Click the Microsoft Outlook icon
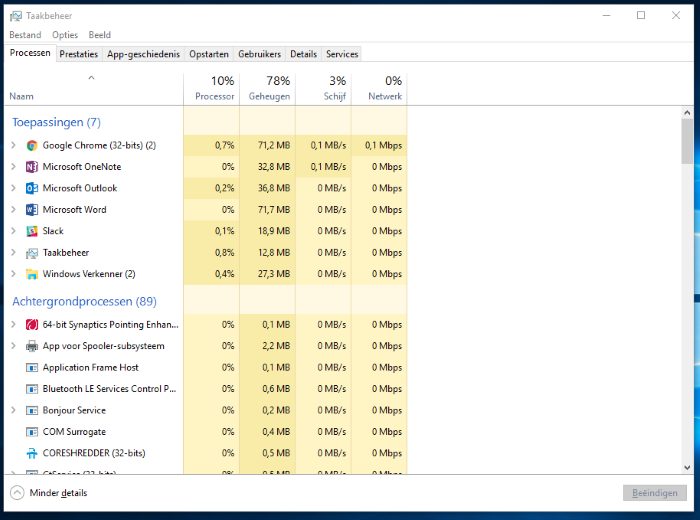 [32, 188]
